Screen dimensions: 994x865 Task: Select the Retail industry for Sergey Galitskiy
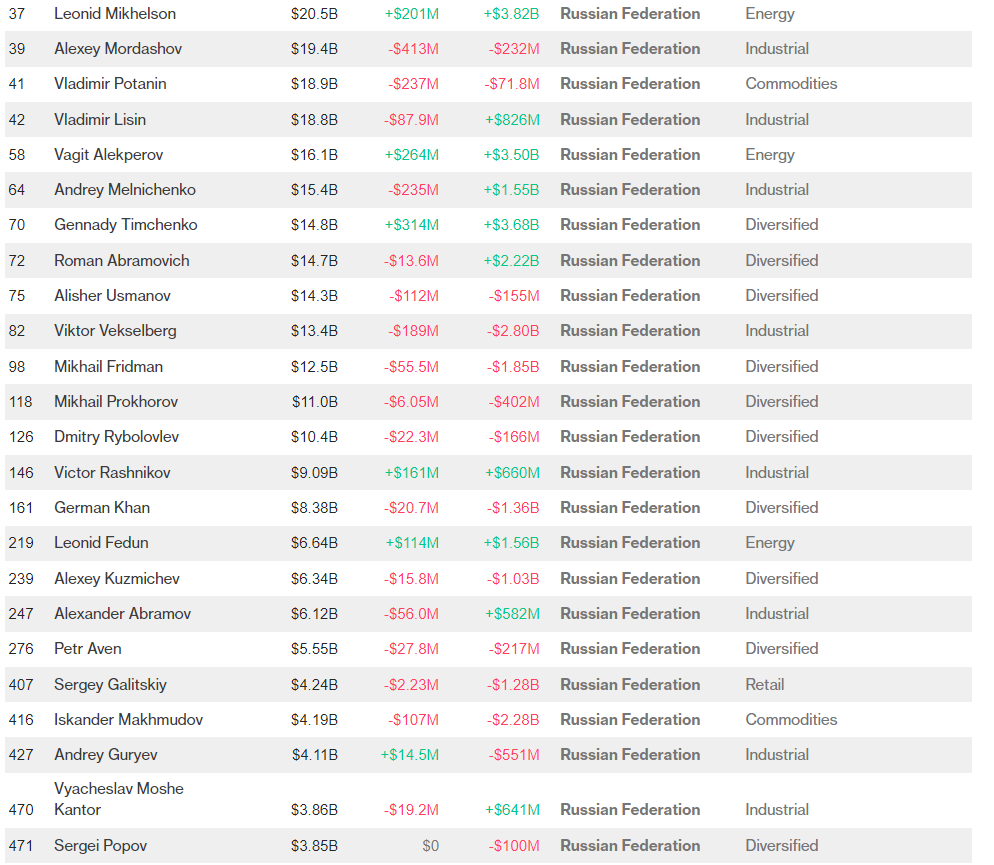764,685
